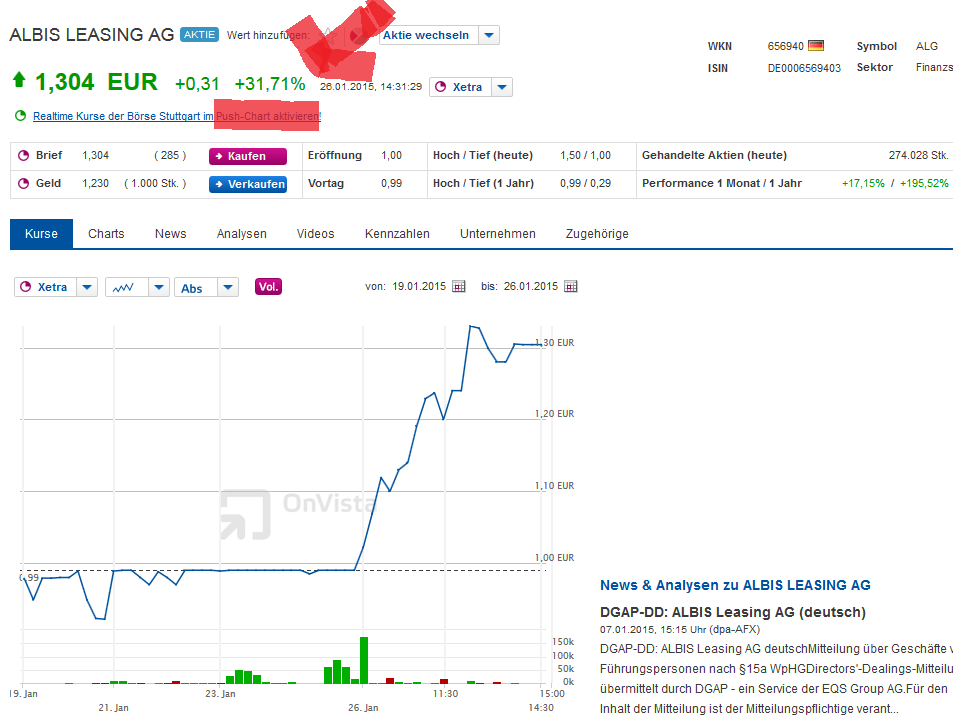953x719 pixels.
Task: Switch to the Charts tab
Action: pos(106,233)
